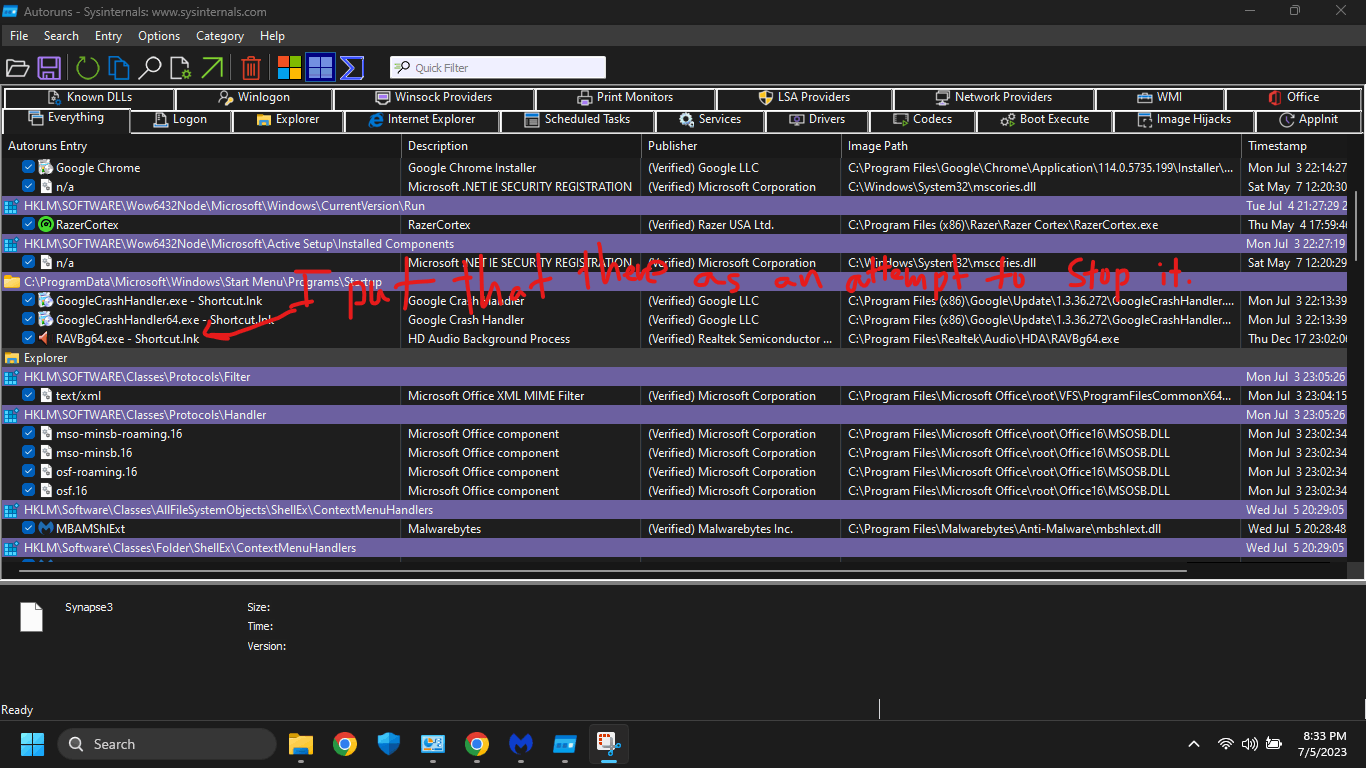Disable RAVBg64.exe - Shortcut.lnk checkbox
Screen dimensions: 1366x768
(29, 339)
